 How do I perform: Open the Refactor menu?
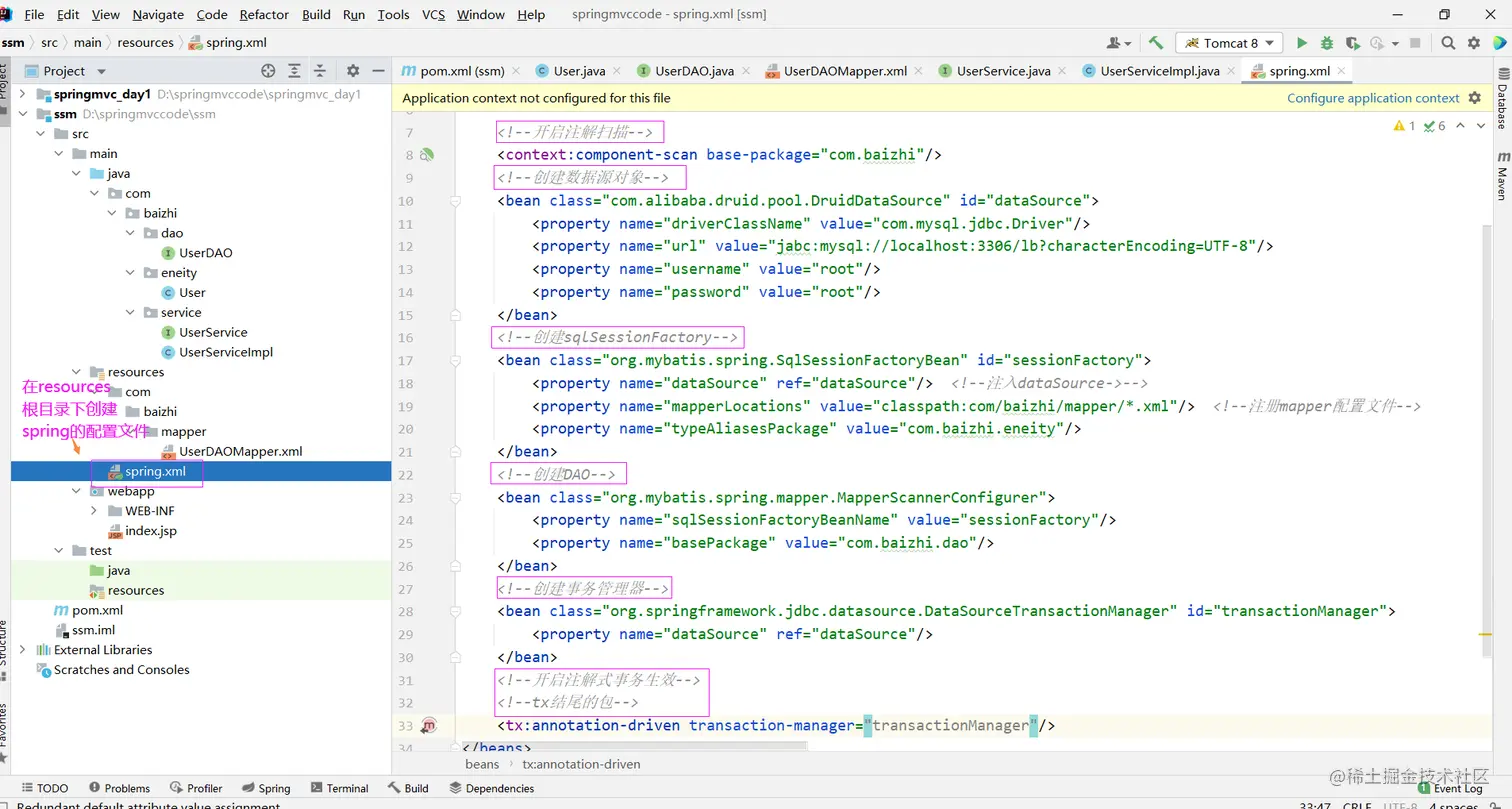tap(265, 14)
